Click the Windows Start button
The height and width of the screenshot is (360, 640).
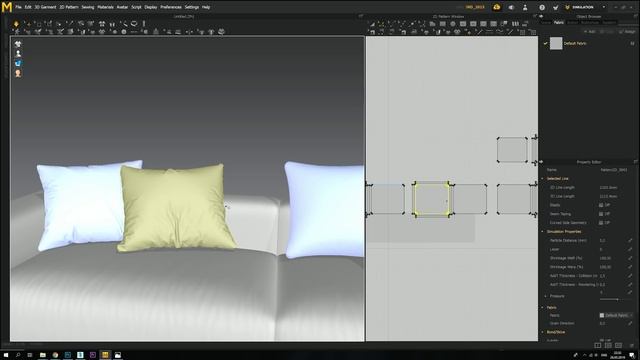click(x=6, y=355)
